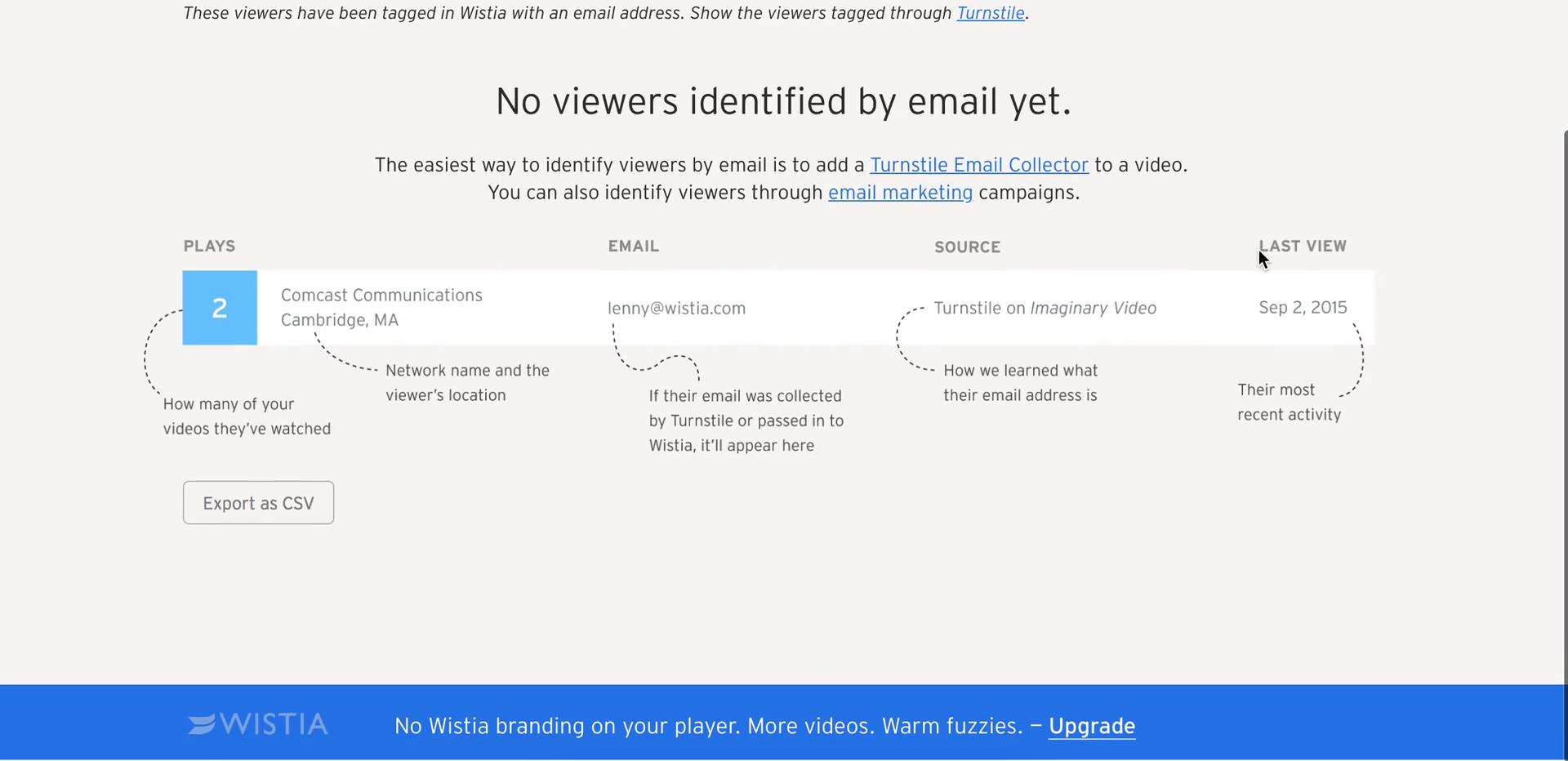Click the 'How many of your videos' annotation
The height and width of the screenshot is (761, 1568).
247,416
